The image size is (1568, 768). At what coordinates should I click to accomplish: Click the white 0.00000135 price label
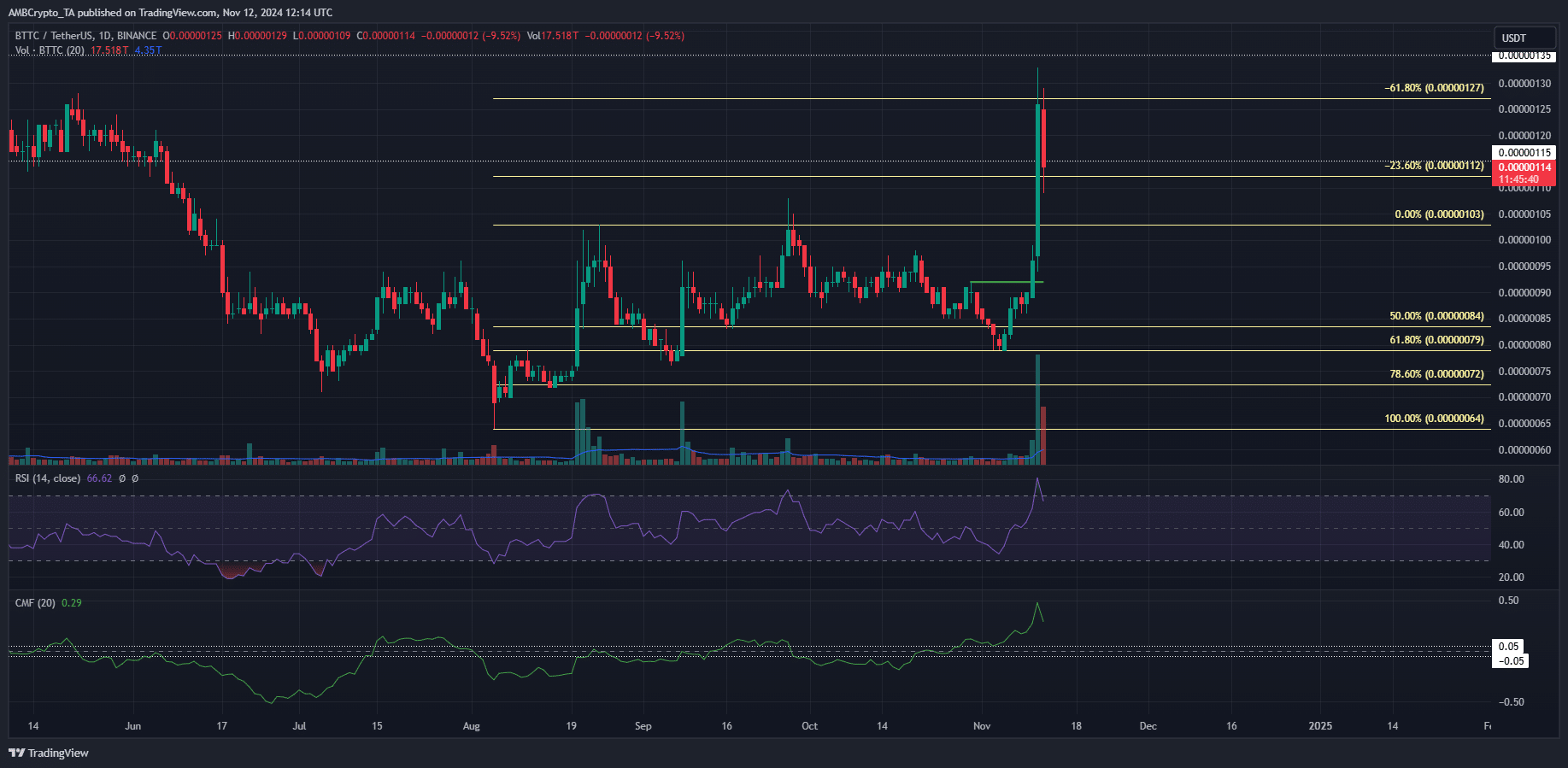(1524, 56)
